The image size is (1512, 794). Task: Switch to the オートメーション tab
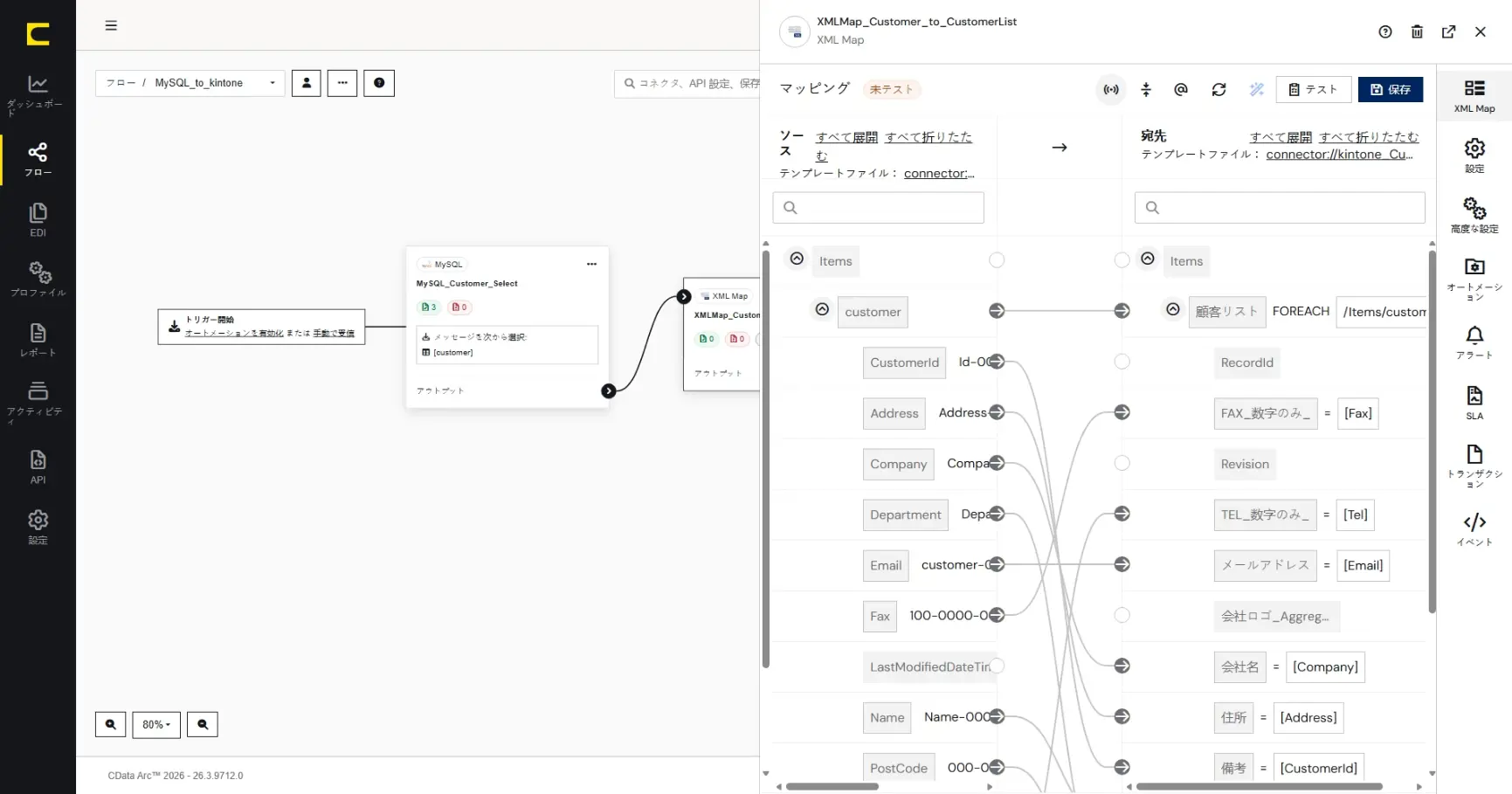pyautogui.click(x=1474, y=279)
